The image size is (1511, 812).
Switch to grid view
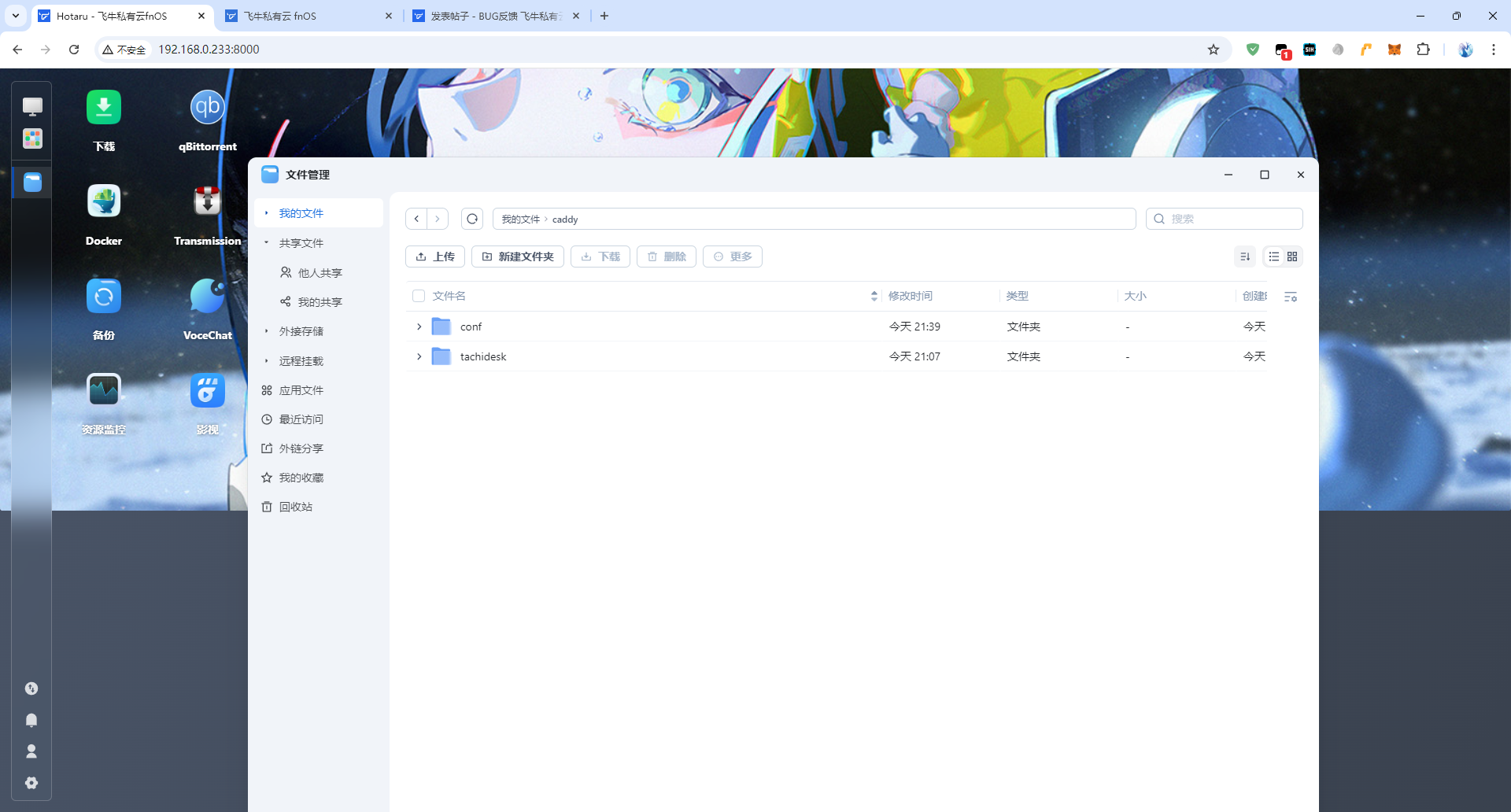pos(1292,257)
